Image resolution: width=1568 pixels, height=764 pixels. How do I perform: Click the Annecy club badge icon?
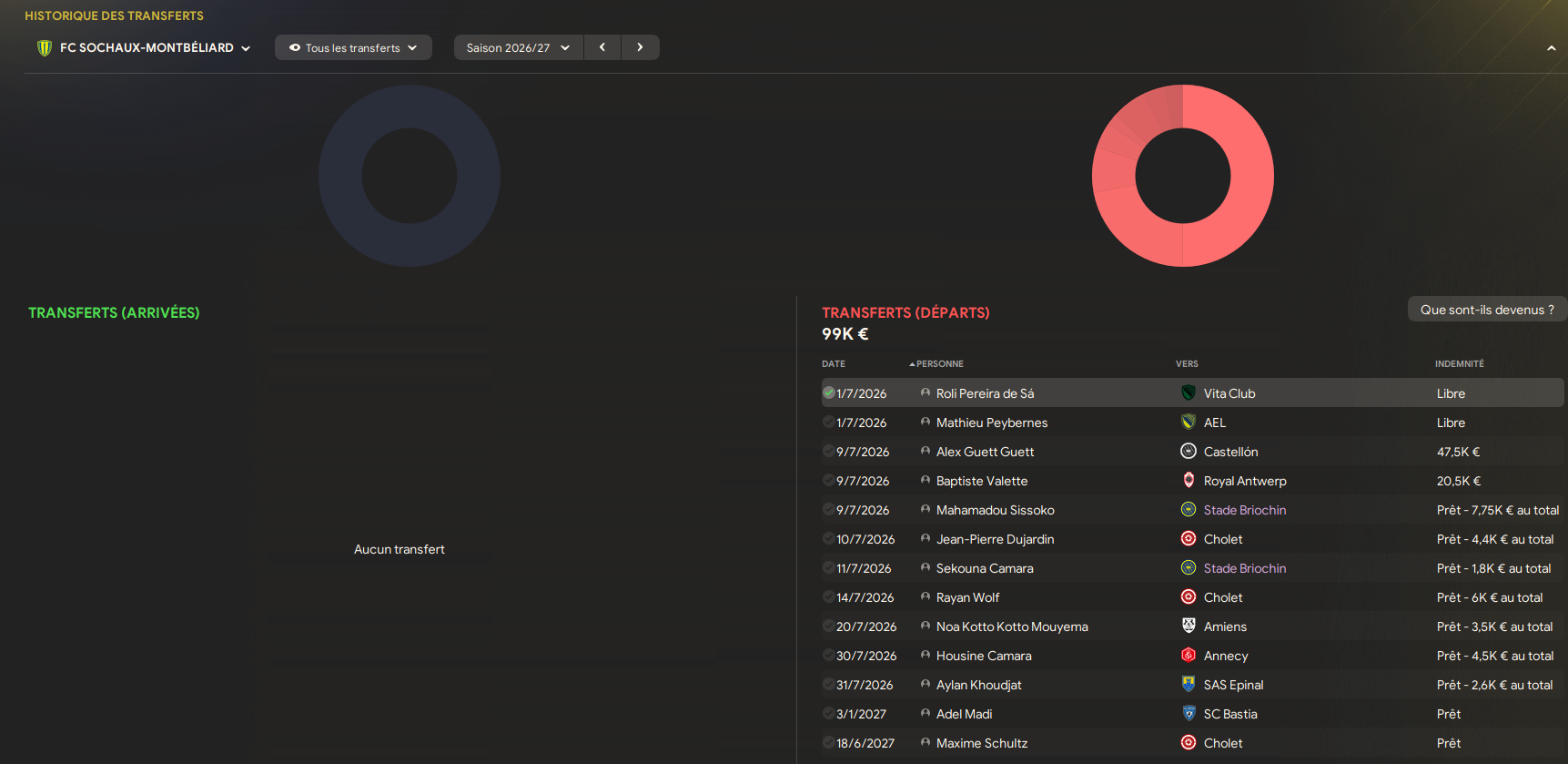1188,655
